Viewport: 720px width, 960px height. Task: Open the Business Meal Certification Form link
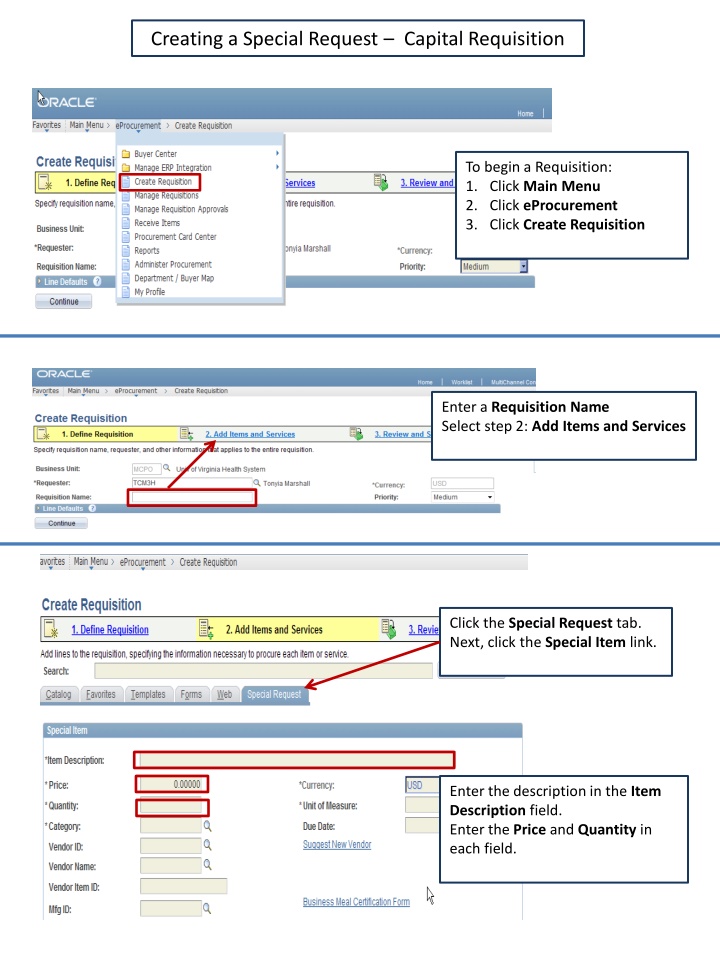click(356, 902)
